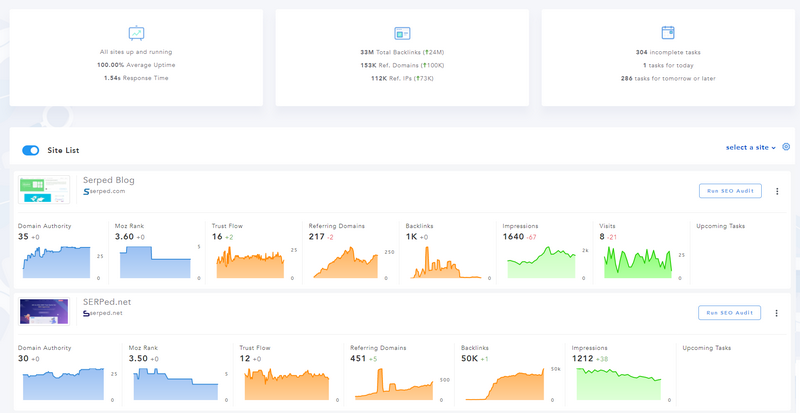Click '1 tasks for today' text
This screenshot has width=800, height=413.
point(668,65)
